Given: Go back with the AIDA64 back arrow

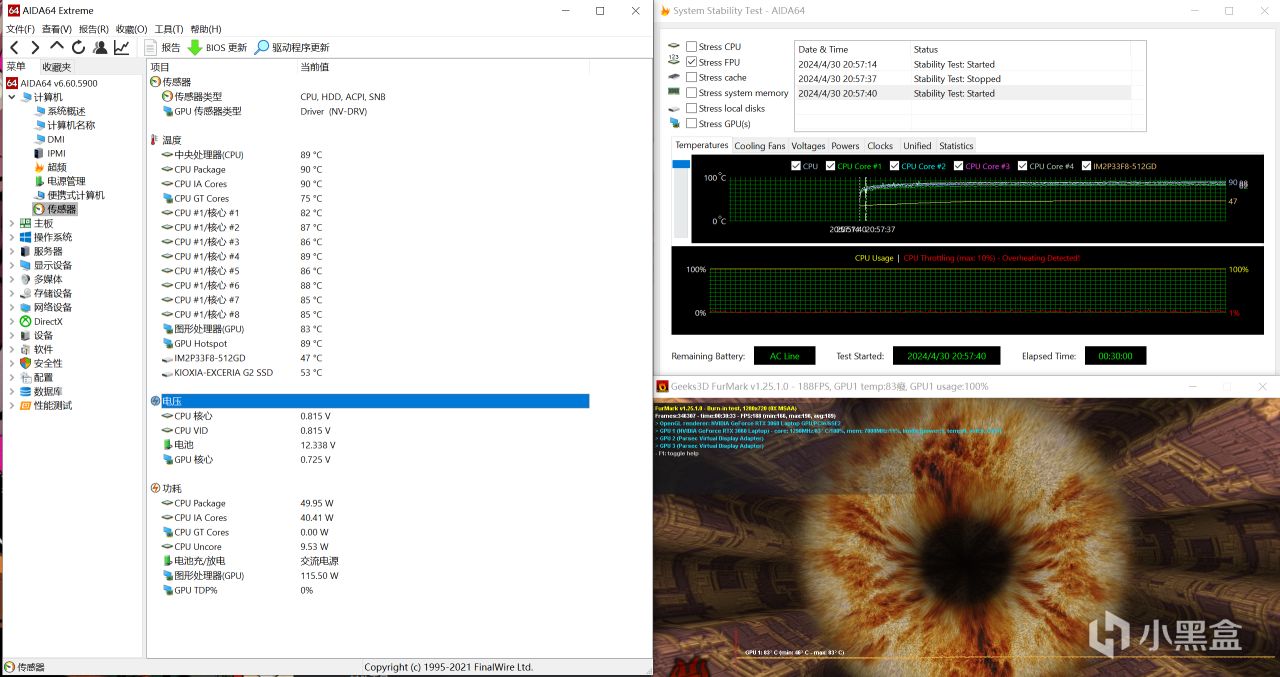Looking at the screenshot, I should tap(14, 47).
